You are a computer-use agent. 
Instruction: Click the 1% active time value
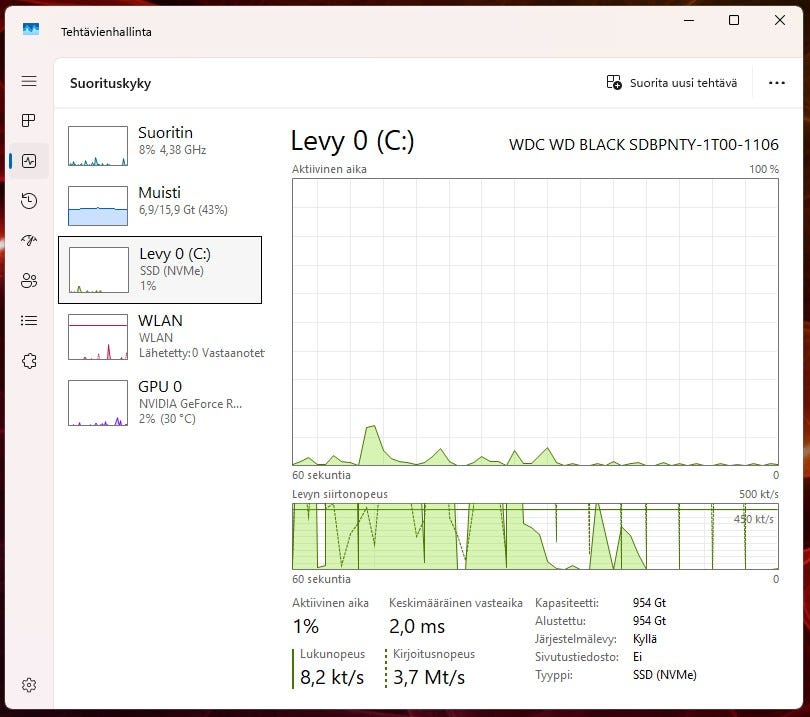306,626
